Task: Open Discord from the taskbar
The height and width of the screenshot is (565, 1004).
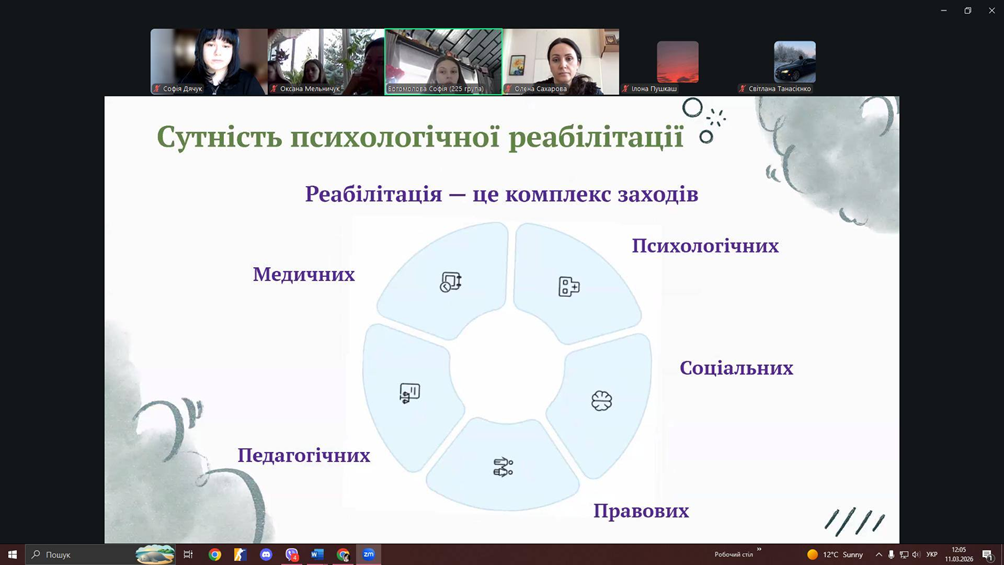Action: [x=266, y=555]
